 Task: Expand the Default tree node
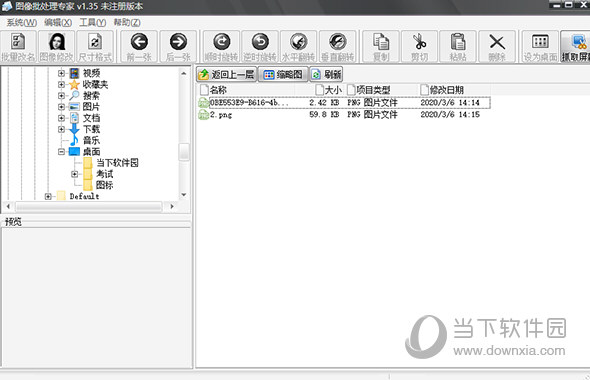pos(48,196)
